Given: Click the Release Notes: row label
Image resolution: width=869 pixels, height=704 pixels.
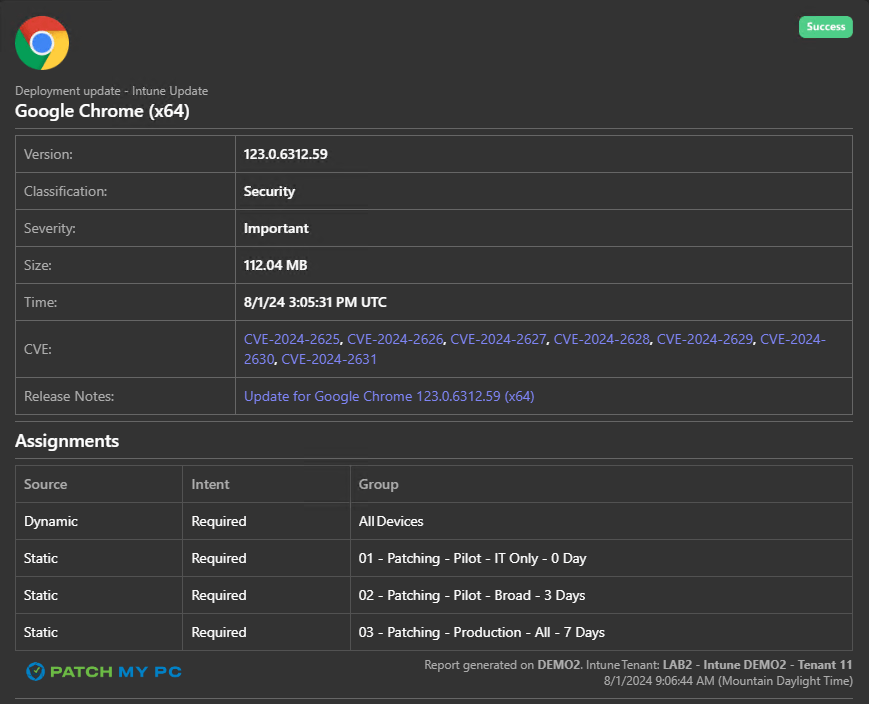Looking at the screenshot, I should point(69,396).
